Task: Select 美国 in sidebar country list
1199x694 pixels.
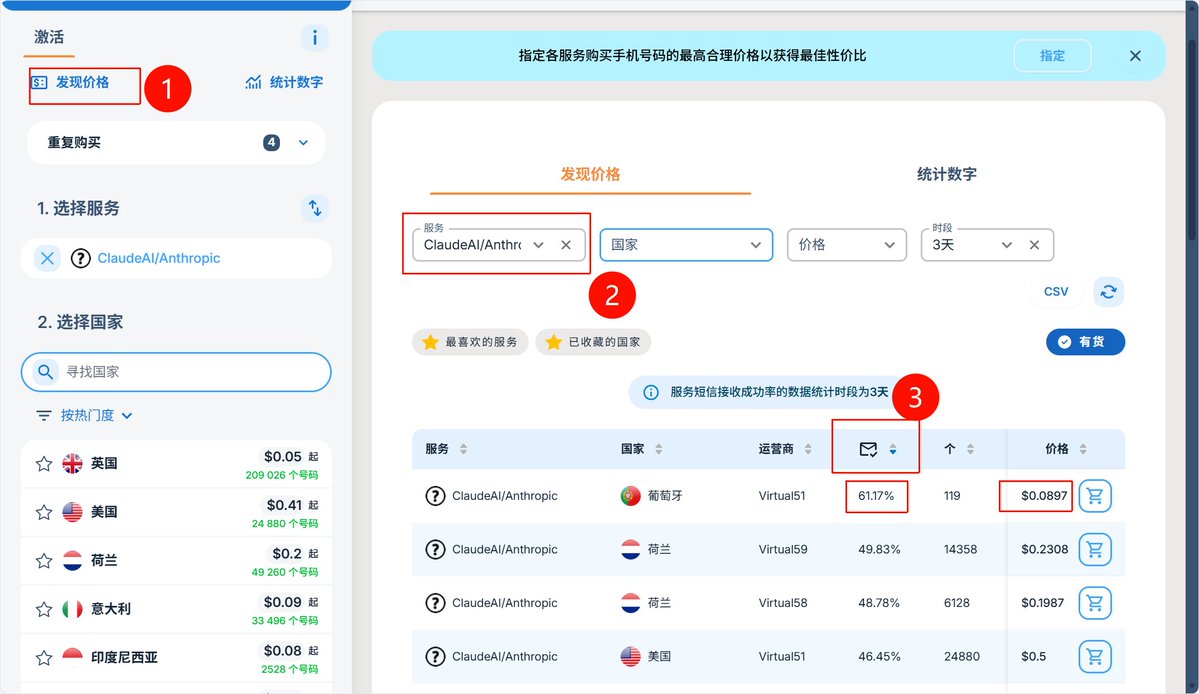Action: coord(176,512)
